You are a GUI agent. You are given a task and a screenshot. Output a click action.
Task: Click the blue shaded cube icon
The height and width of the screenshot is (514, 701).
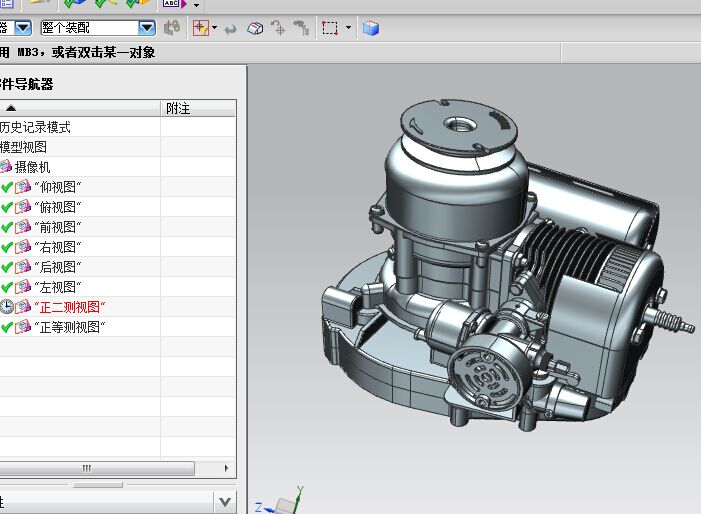(x=371, y=29)
